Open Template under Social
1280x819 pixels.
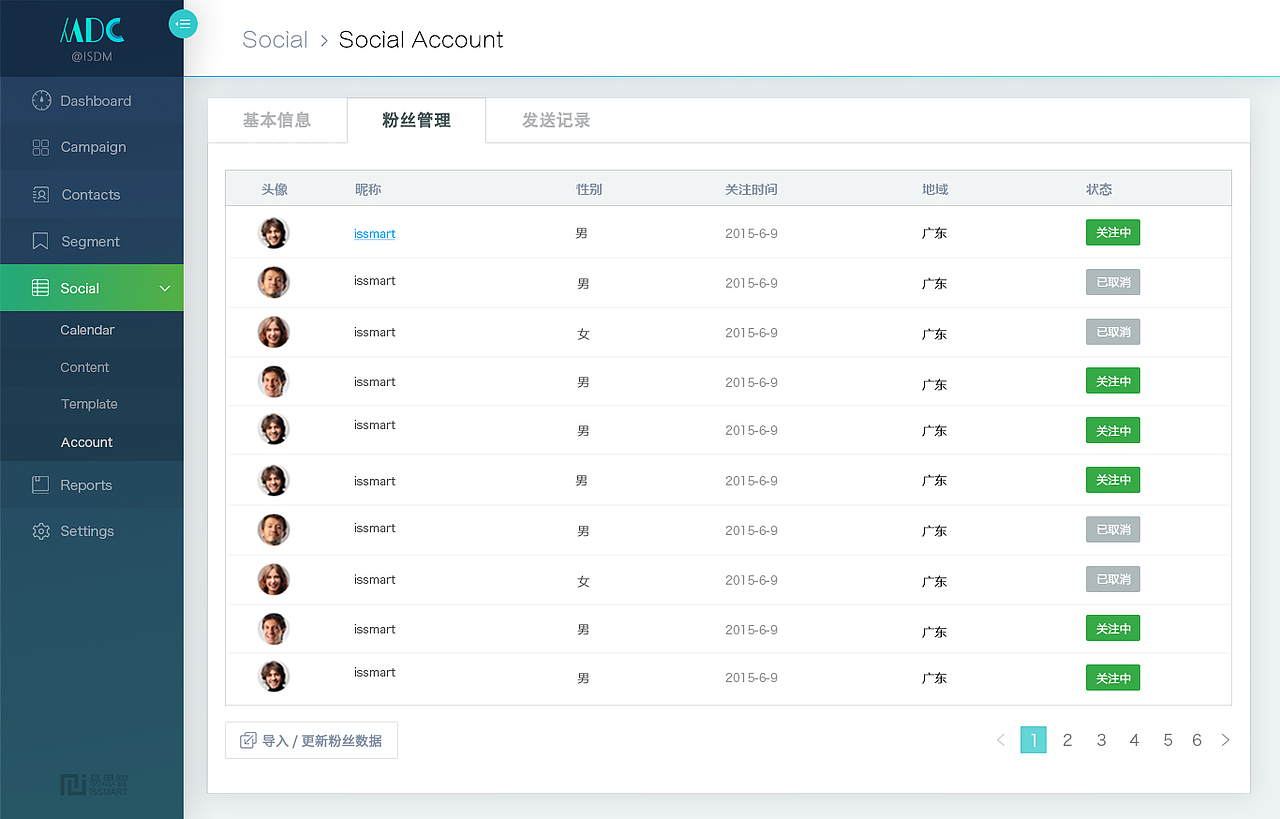[89, 404]
